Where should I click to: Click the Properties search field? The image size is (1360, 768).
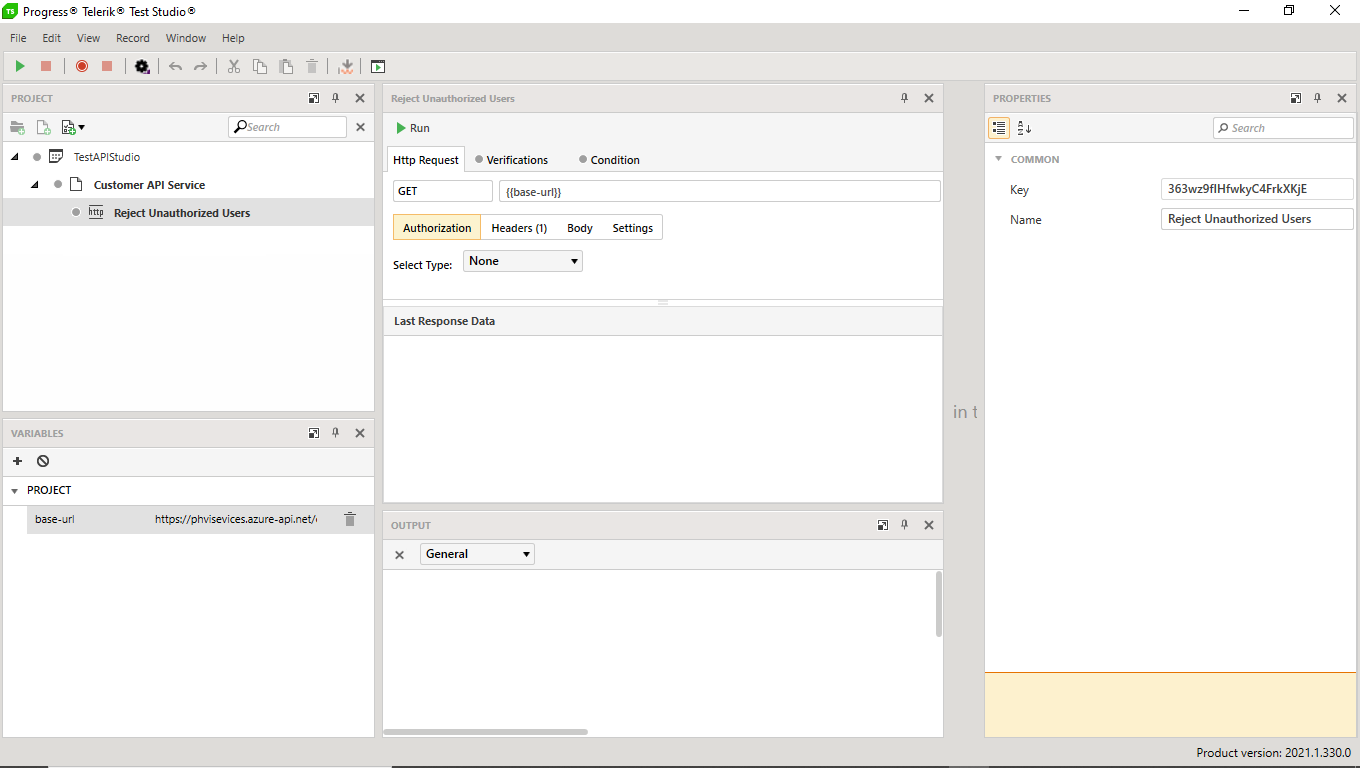[x=1283, y=128]
